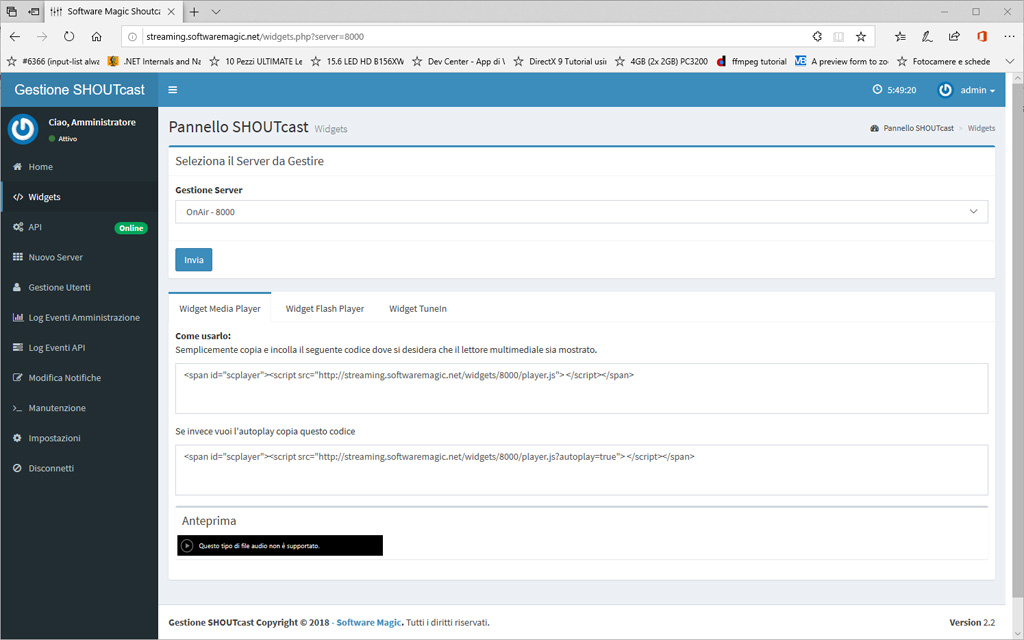Click the Nuovo Server grid icon
Screen dimensions: 1024x640
[18, 257]
